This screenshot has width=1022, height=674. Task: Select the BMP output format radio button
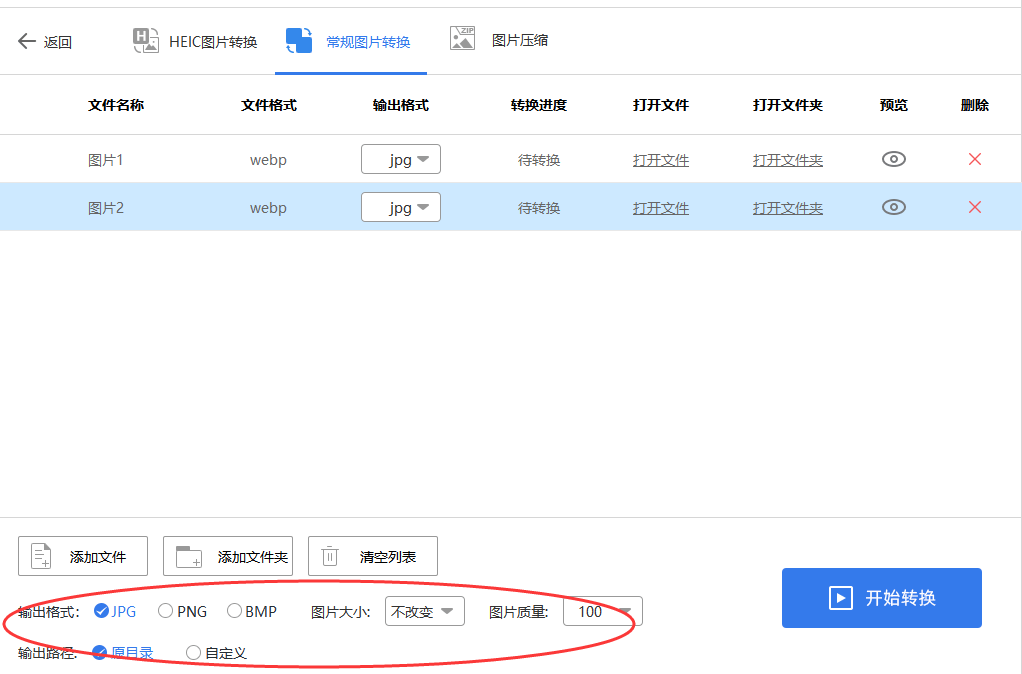234,611
